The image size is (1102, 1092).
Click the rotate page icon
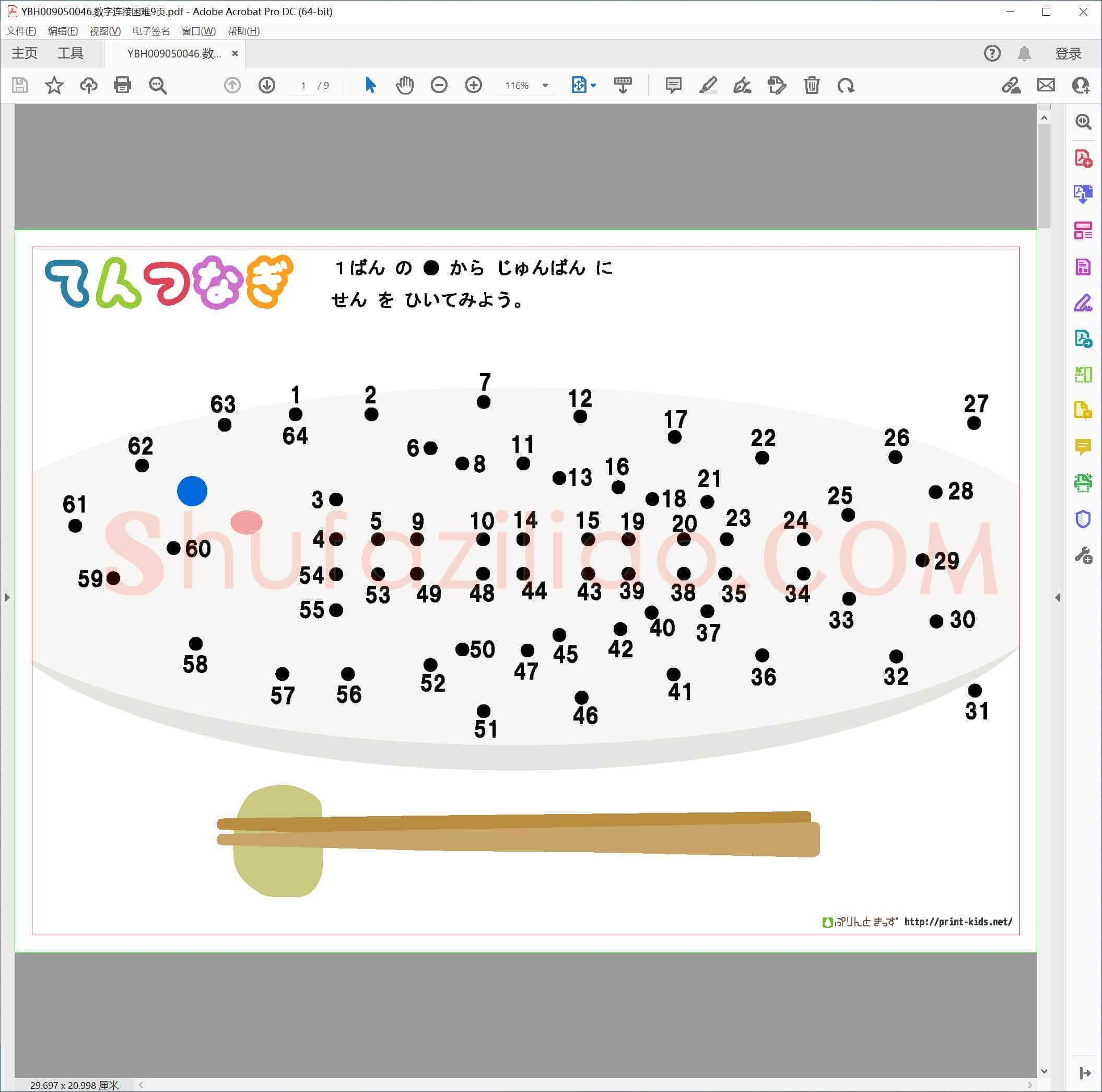[x=846, y=86]
